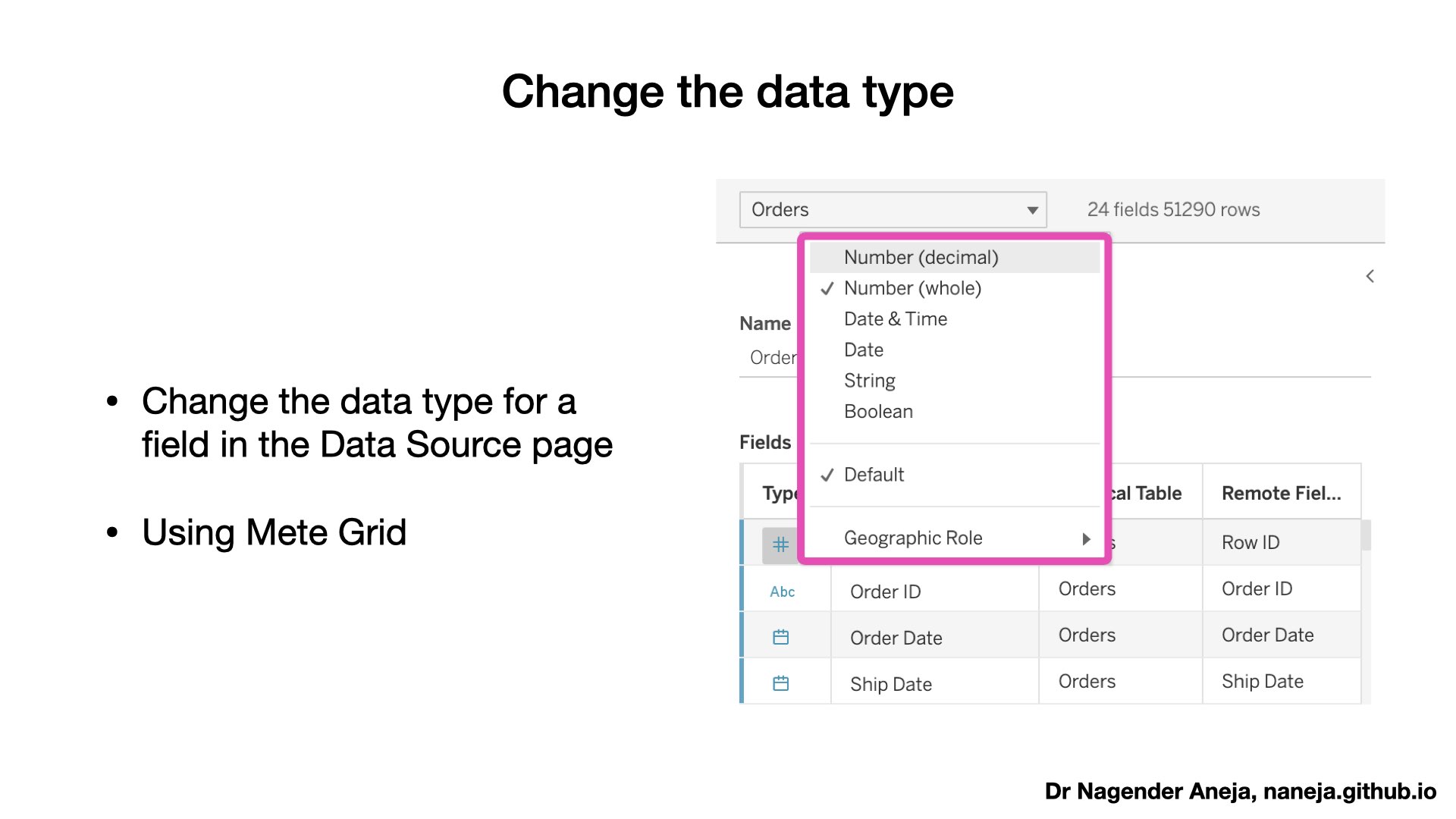Click the Order ID field name cell
The width and height of the screenshot is (1456, 819).
(934, 591)
